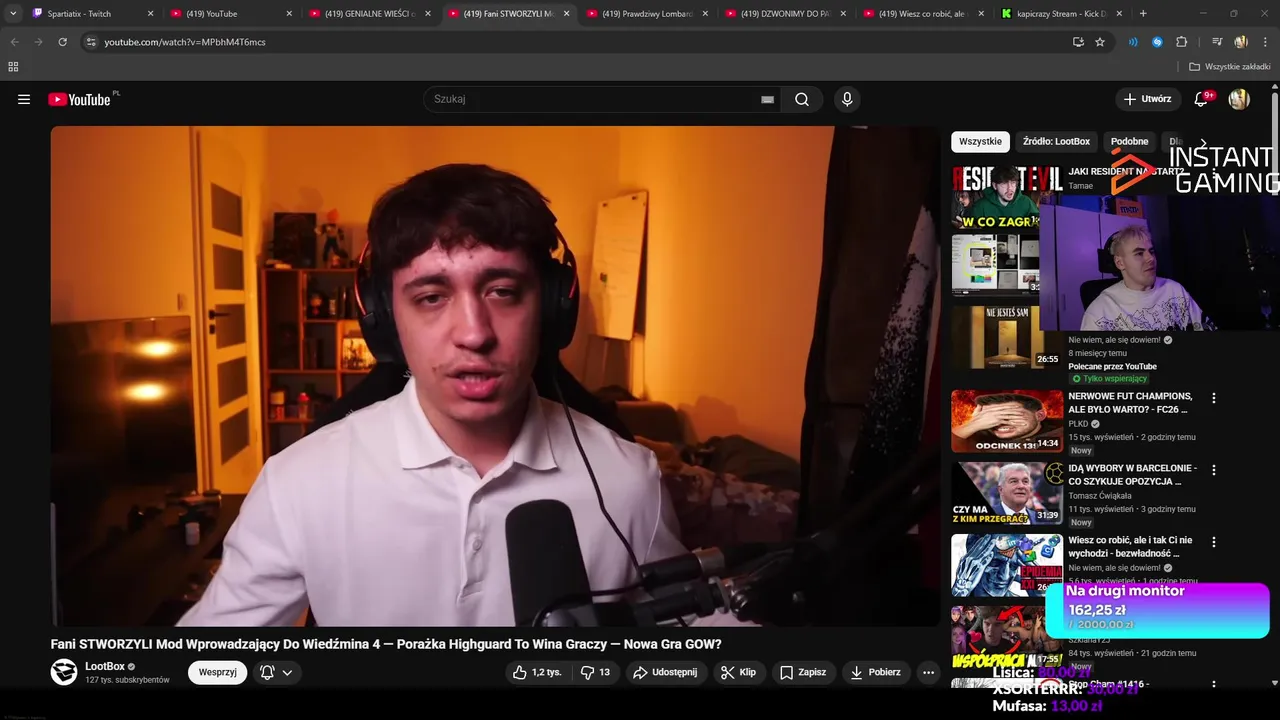Bookmark this page with the star icon
Screen dimensions: 1280x720
tap(1100, 42)
